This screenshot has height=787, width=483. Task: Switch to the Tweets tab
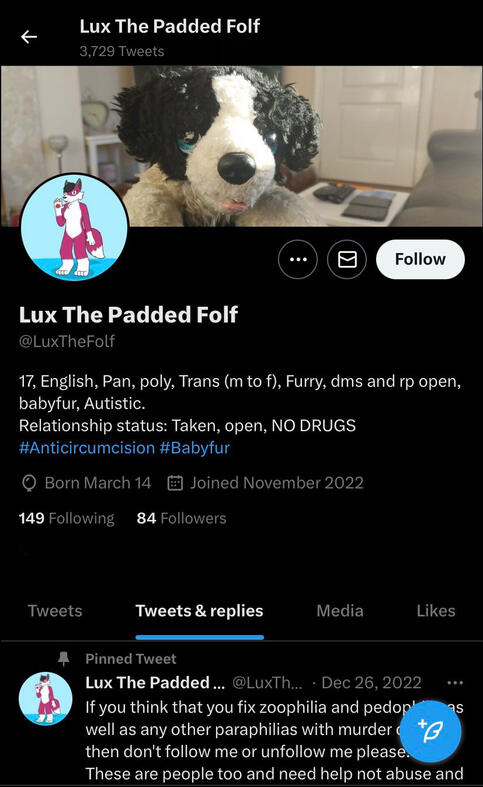point(55,611)
